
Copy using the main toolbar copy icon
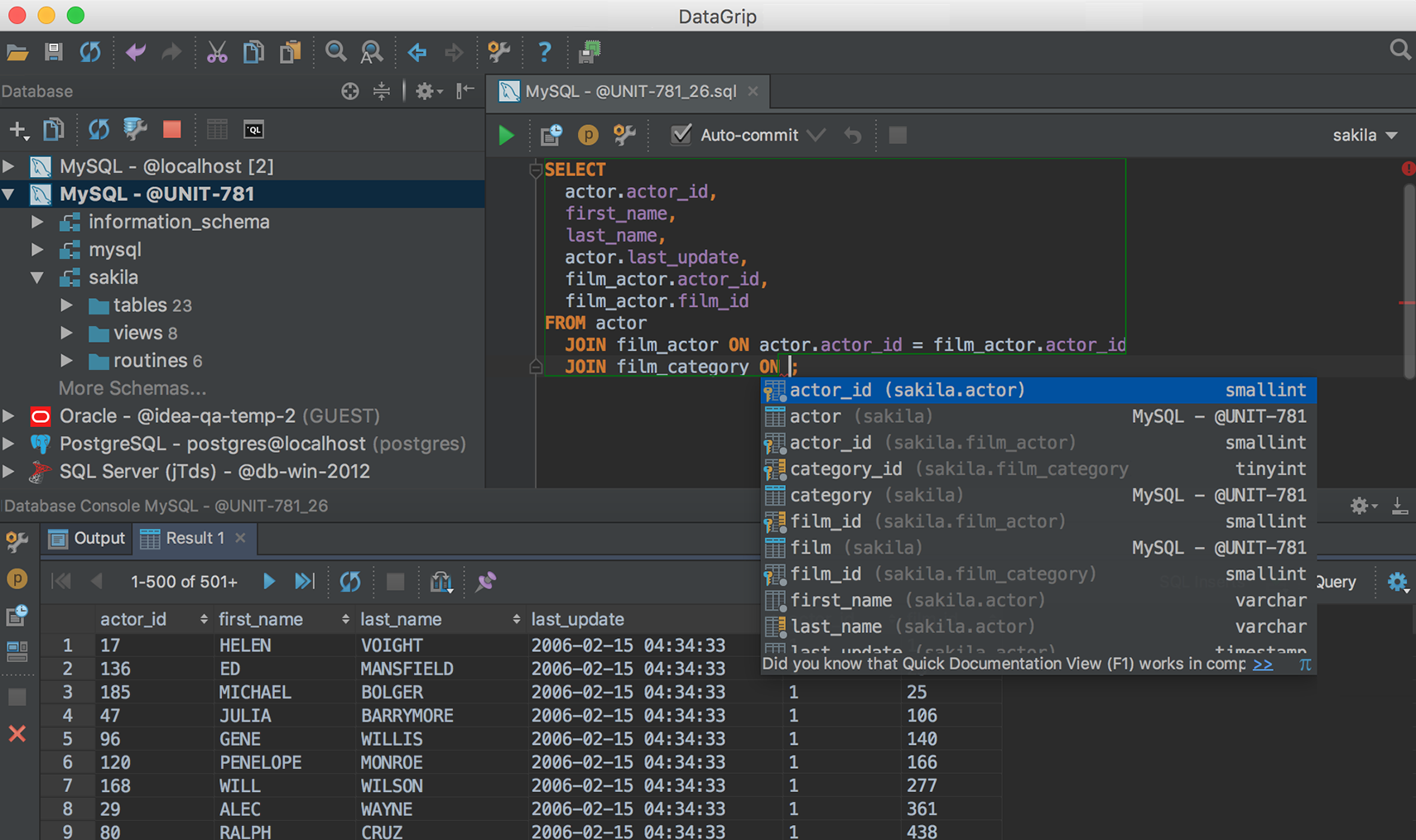[x=253, y=52]
